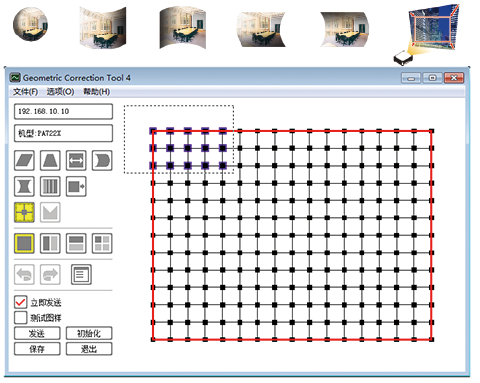
Task: Click the spherical projection thumbnail above window
Action: click(30, 25)
